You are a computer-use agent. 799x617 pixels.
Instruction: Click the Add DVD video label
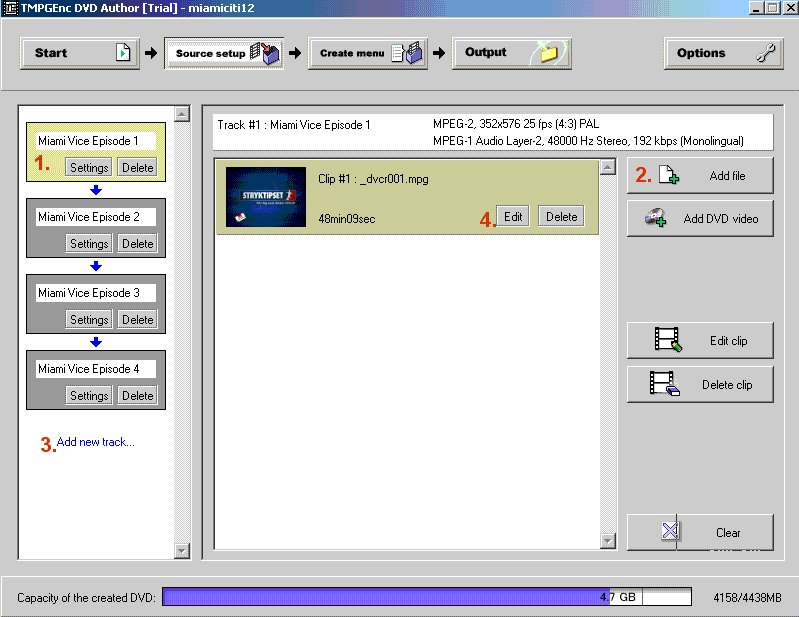(721, 219)
